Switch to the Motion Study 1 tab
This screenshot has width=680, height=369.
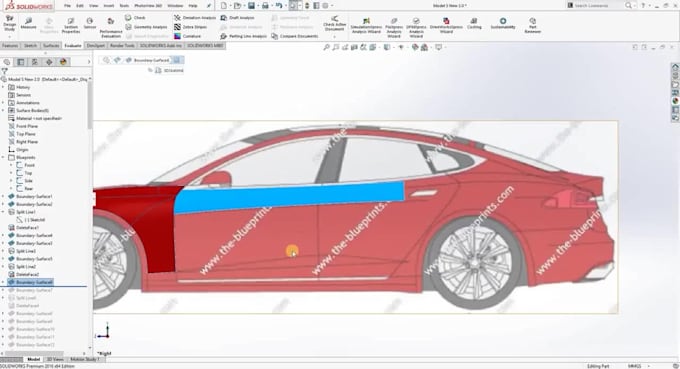[x=85, y=359]
